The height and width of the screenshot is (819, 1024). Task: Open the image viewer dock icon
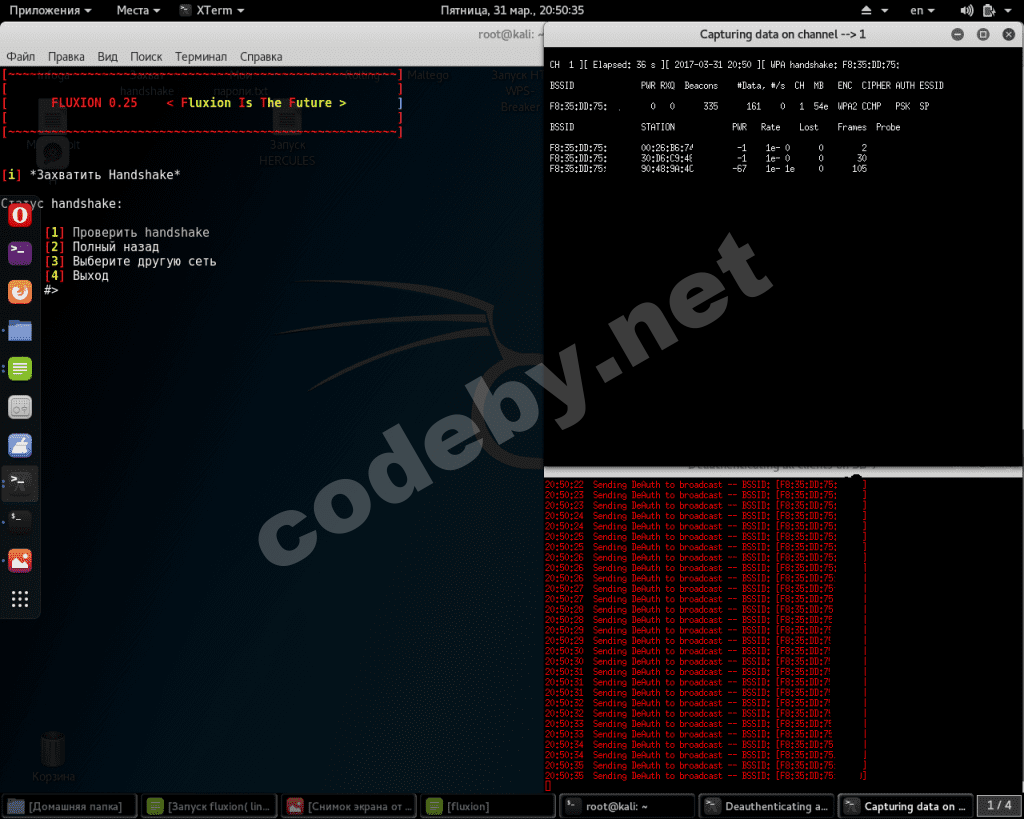[x=20, y=560]
